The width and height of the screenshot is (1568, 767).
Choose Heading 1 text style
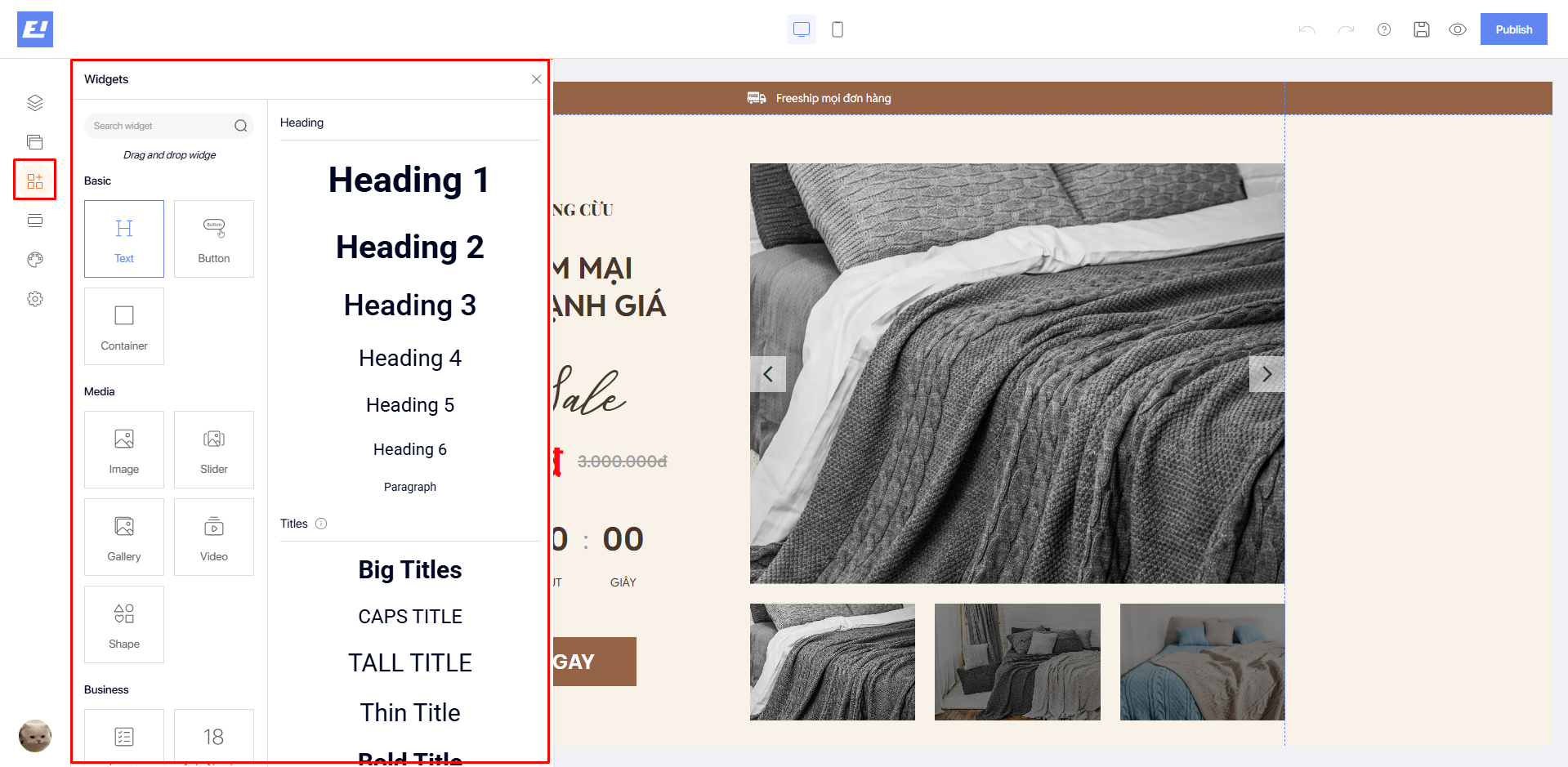tap(409, 180)
